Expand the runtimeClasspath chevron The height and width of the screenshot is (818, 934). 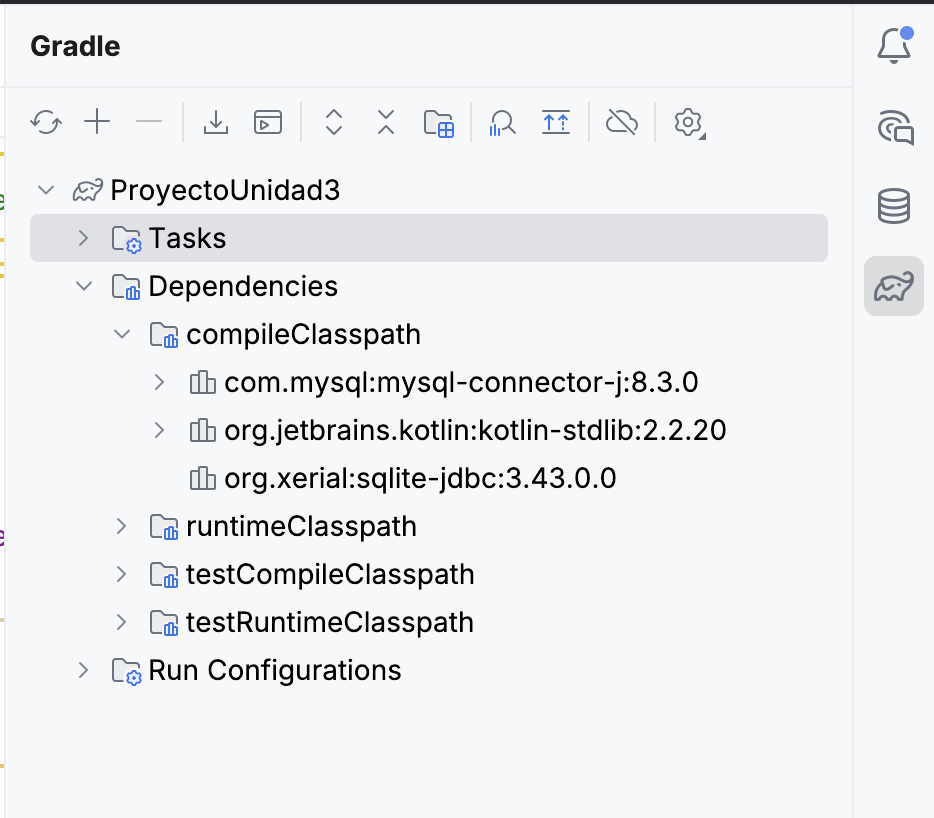tap(122, 526)
